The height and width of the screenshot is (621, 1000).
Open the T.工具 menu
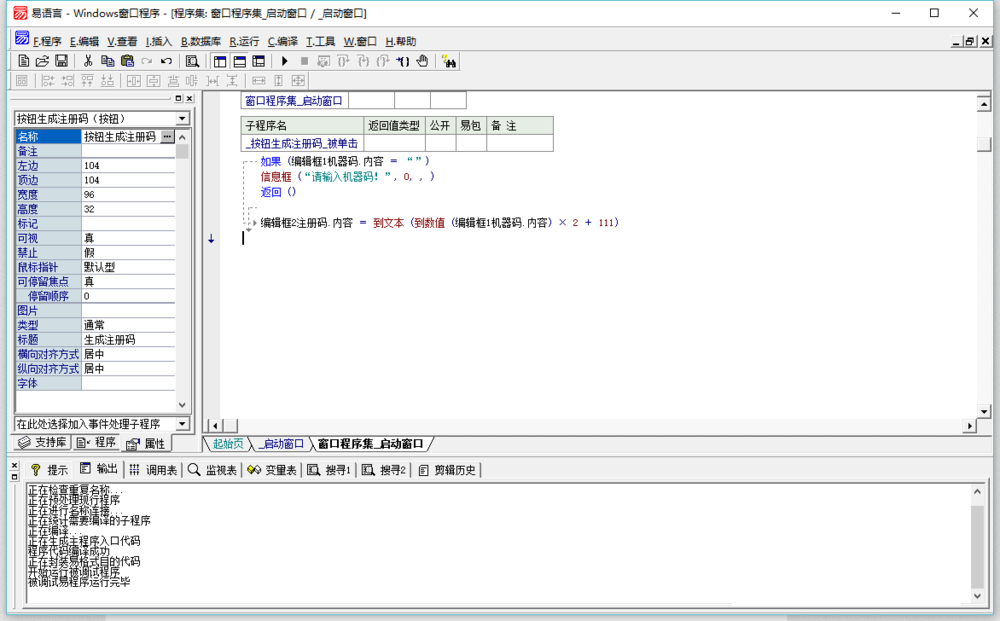pos(321,41)
